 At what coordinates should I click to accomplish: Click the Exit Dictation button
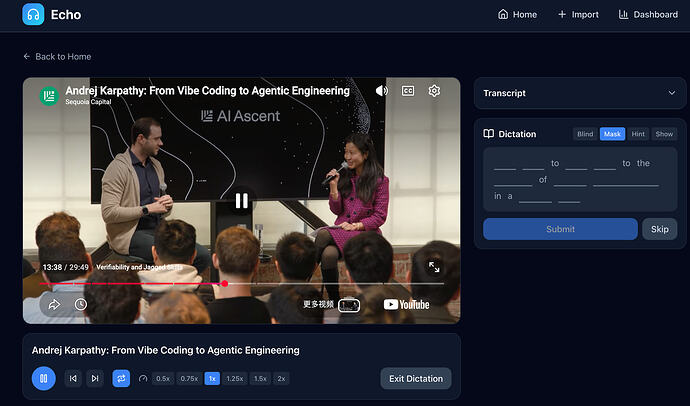416,378
